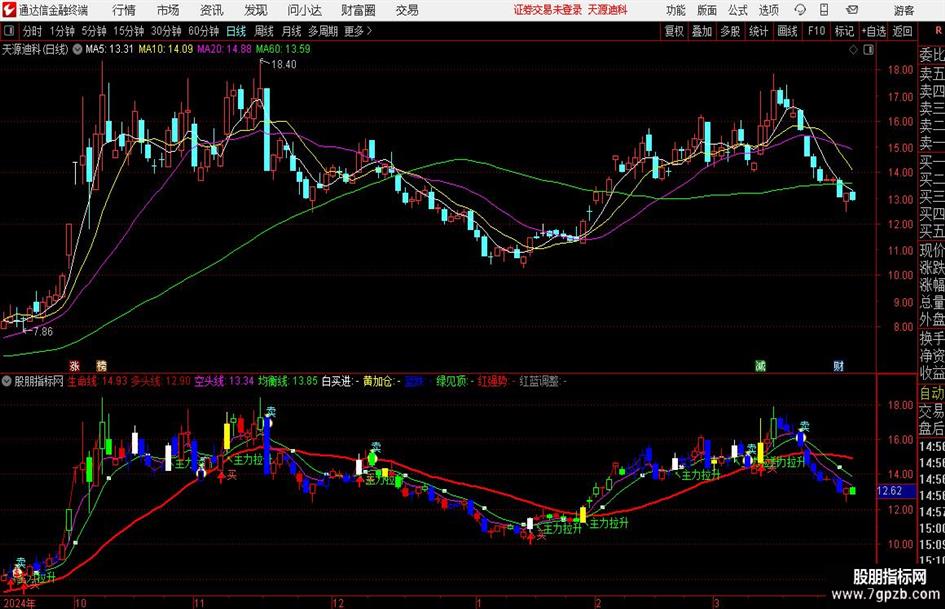
Task: Click the 游客 guest account label
Action: tap(904, 10)
